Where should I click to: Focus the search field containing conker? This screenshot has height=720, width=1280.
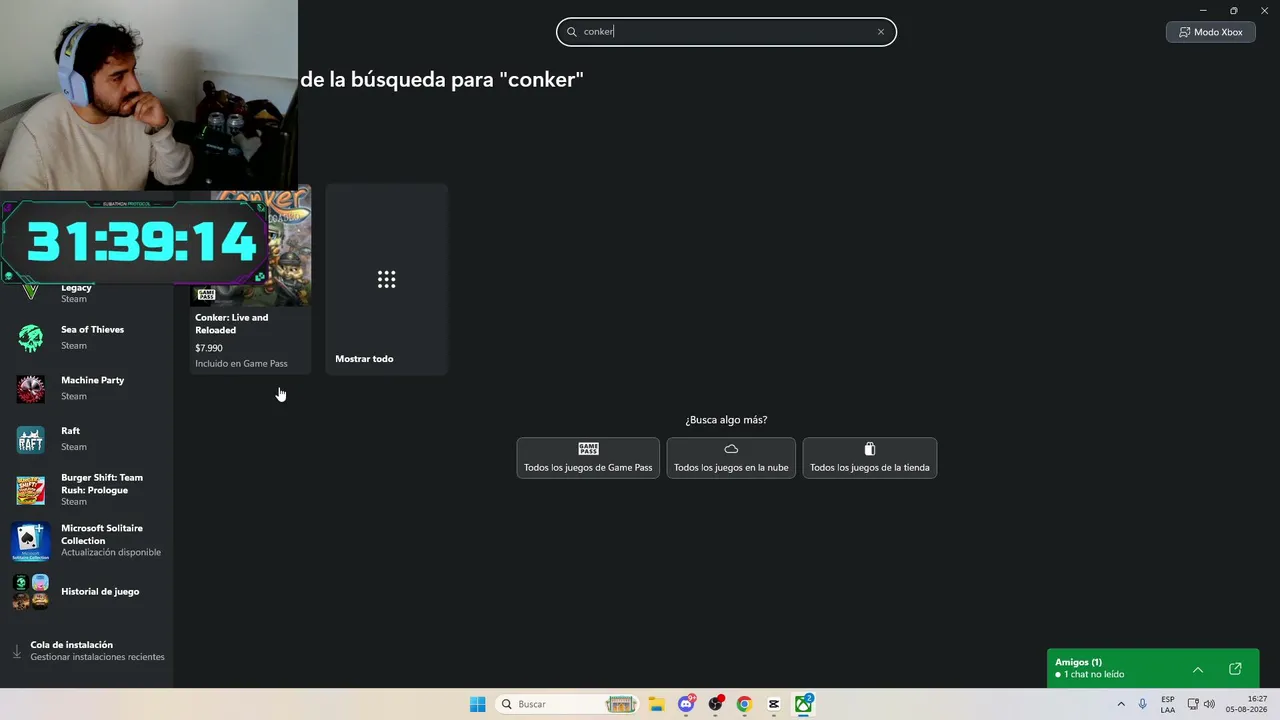tap(726, 32)
